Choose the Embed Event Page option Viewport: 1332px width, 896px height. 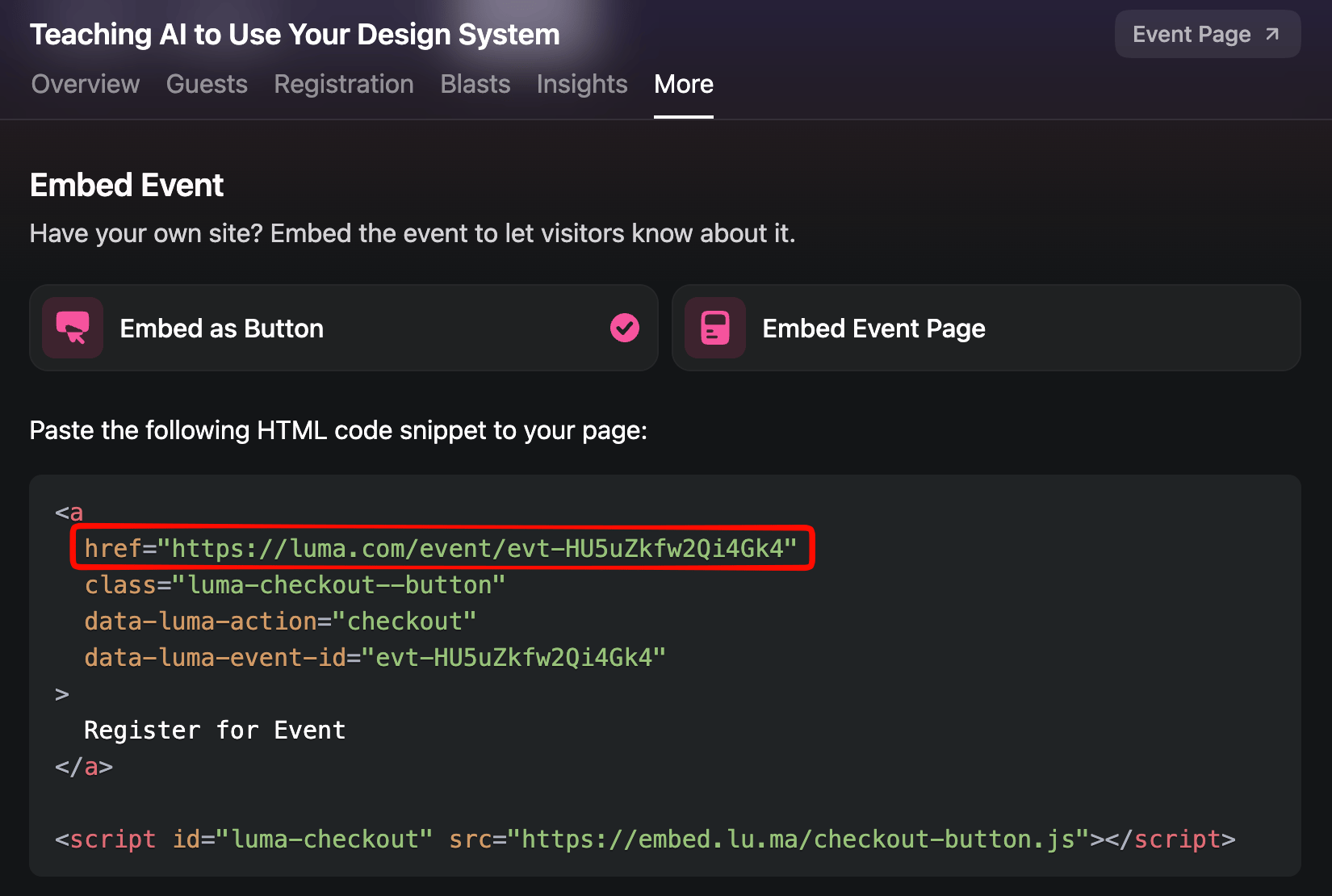pyautogui.click(x=986, y=328)
